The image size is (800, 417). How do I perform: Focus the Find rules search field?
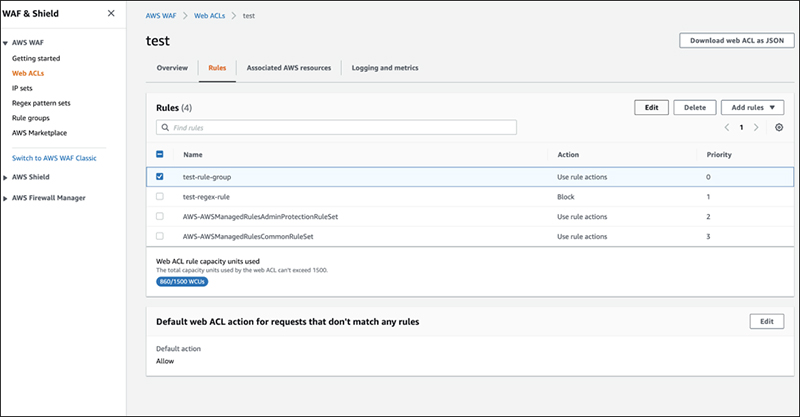point(340,128)
